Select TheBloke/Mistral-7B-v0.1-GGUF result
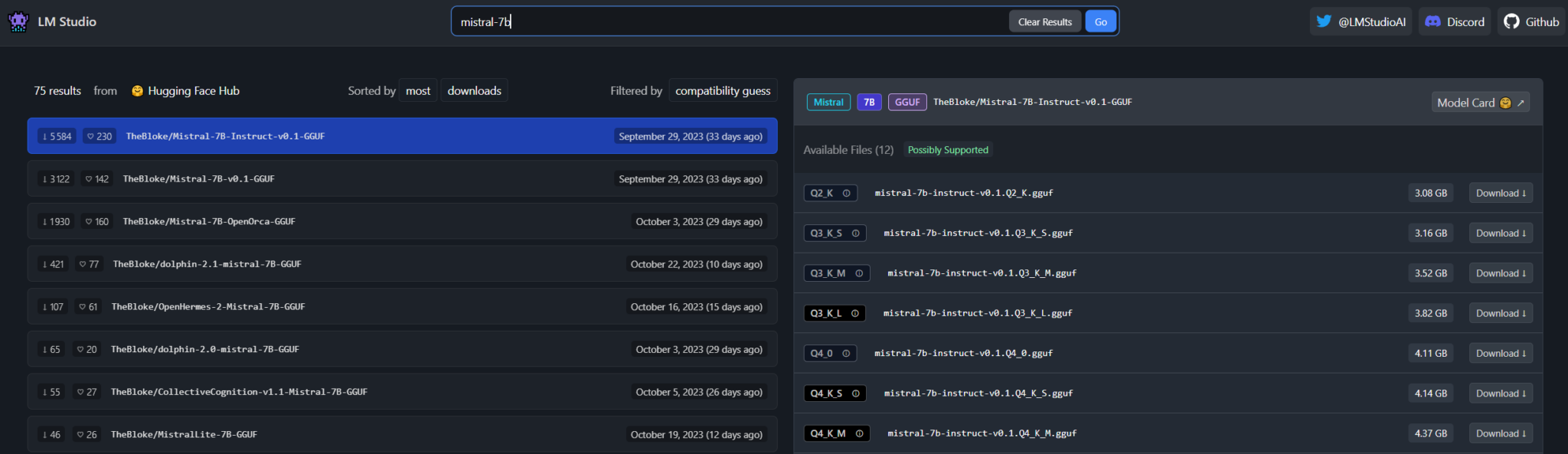 click(x=402, y=179)
